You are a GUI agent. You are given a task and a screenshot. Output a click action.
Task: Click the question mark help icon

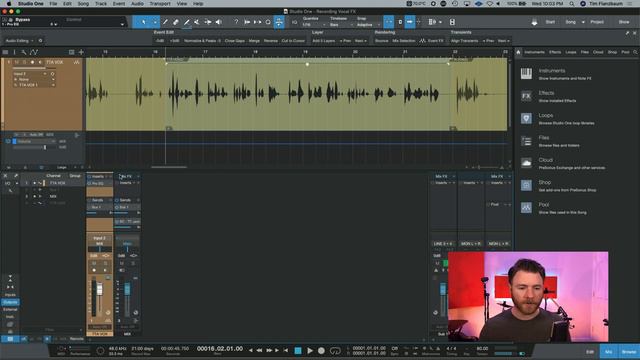click(236, 22)
